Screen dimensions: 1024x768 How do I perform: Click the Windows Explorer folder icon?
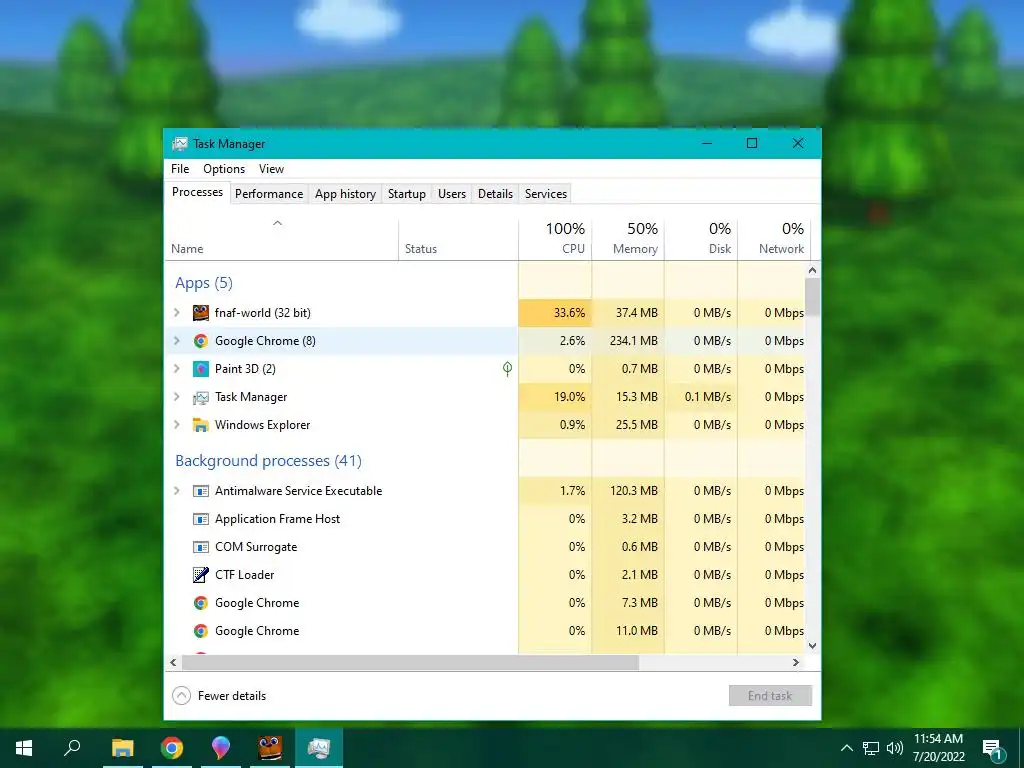click(200, 425)
